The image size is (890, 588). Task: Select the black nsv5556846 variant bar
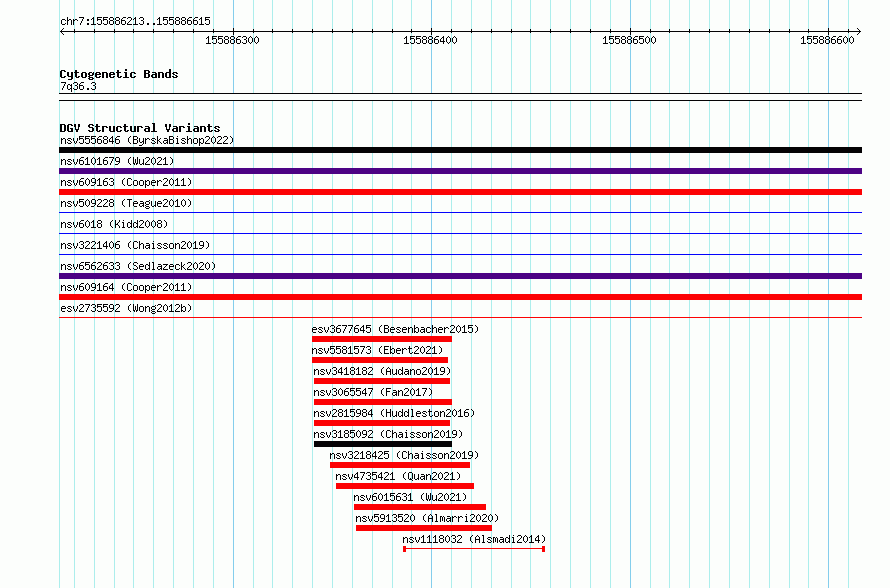pyautogui.click(x=460, y=150)
